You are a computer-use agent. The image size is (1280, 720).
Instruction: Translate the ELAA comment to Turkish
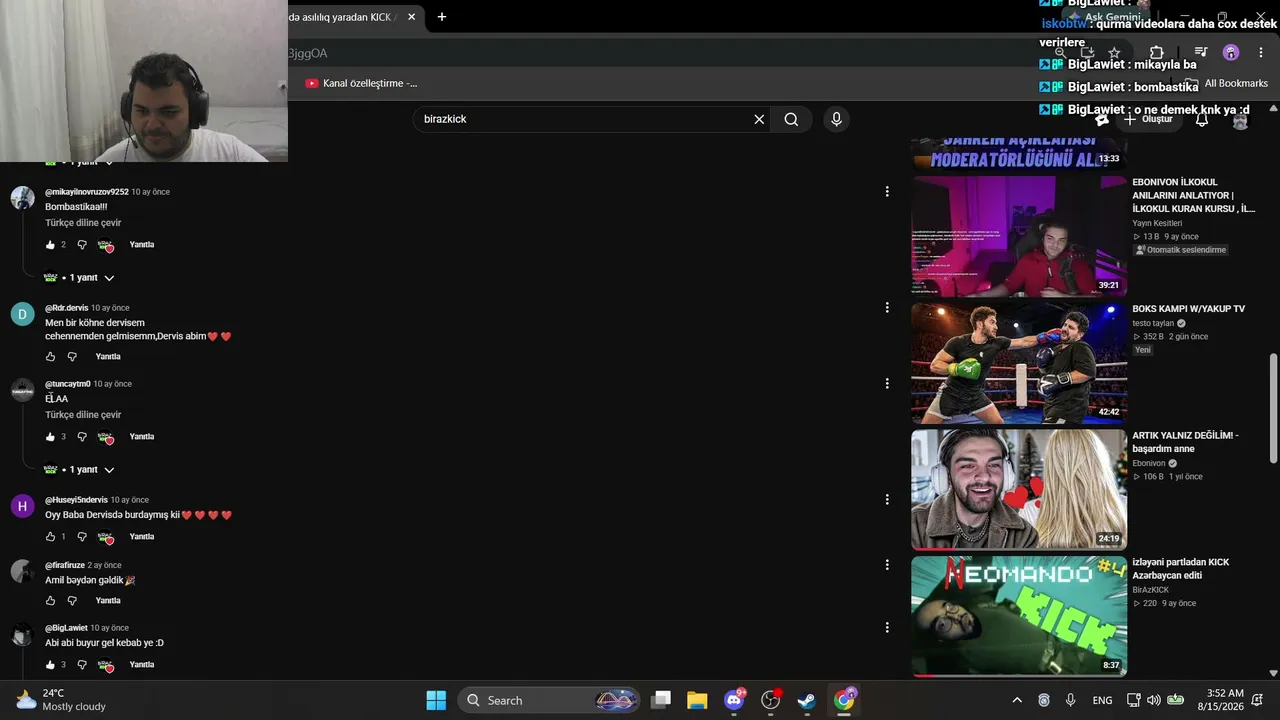(x=83, y=415)
